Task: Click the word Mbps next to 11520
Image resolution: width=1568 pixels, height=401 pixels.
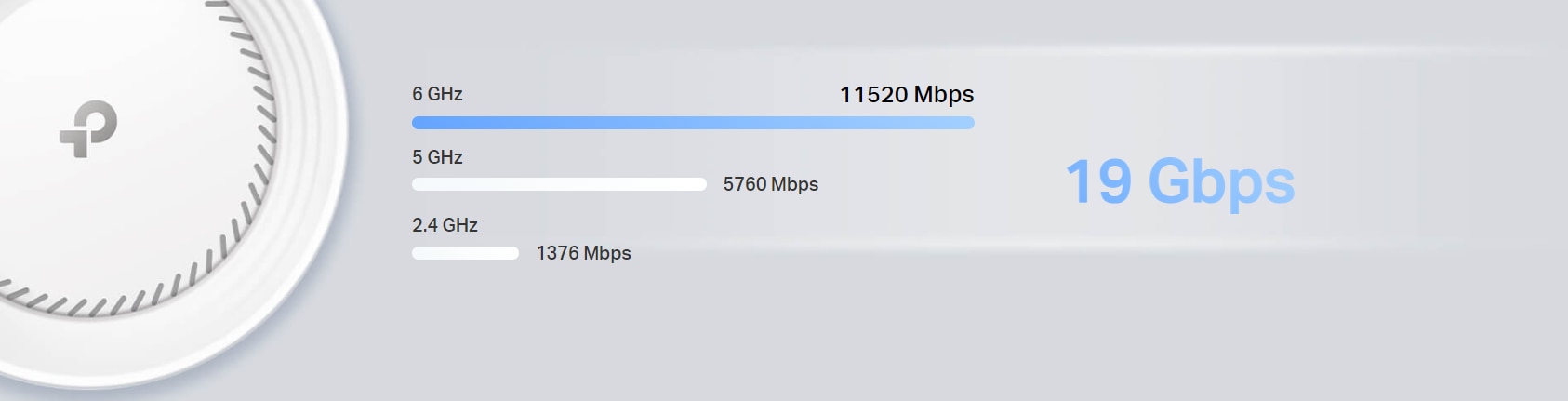Action: pyautogui.click(x=944, y=95)
